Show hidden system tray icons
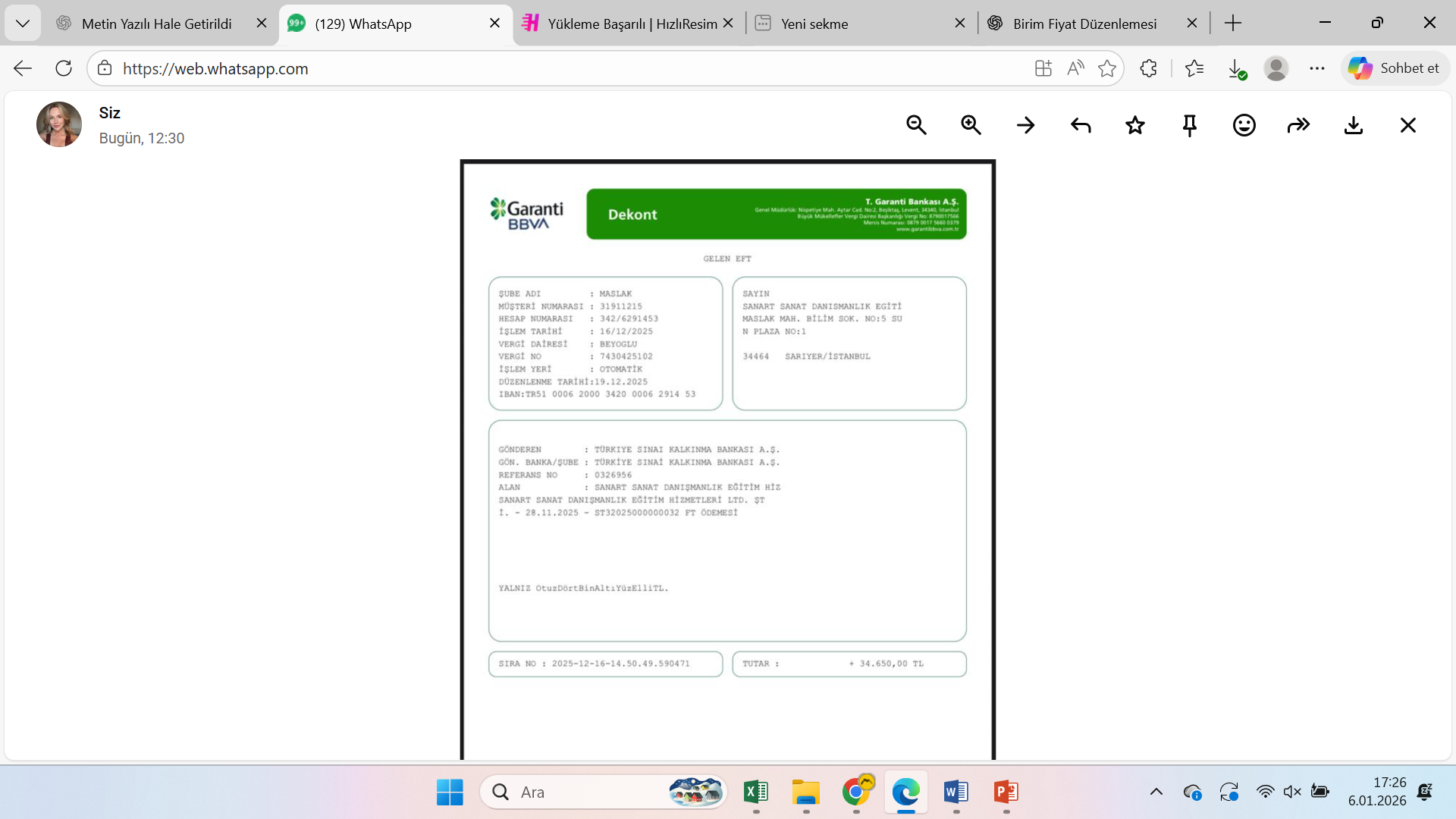Viewport: 1456px width, 819px height. 1156,792
